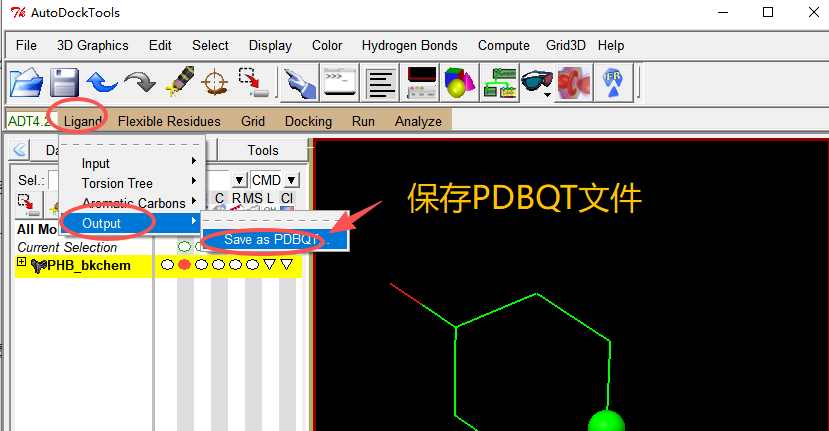
Task: Toggle first white oval for PHB_bkchem row
Action: tap(167, 265)
